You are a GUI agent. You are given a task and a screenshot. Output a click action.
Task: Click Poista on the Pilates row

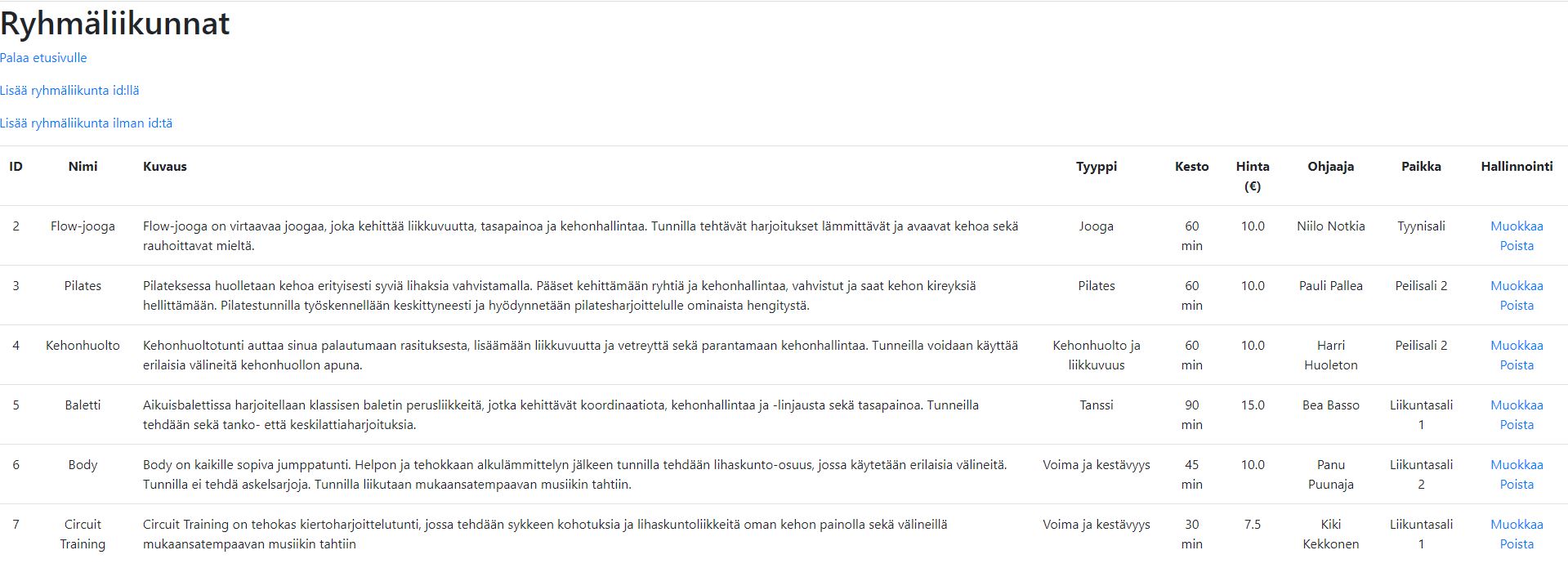click(x=1517, y=305)
